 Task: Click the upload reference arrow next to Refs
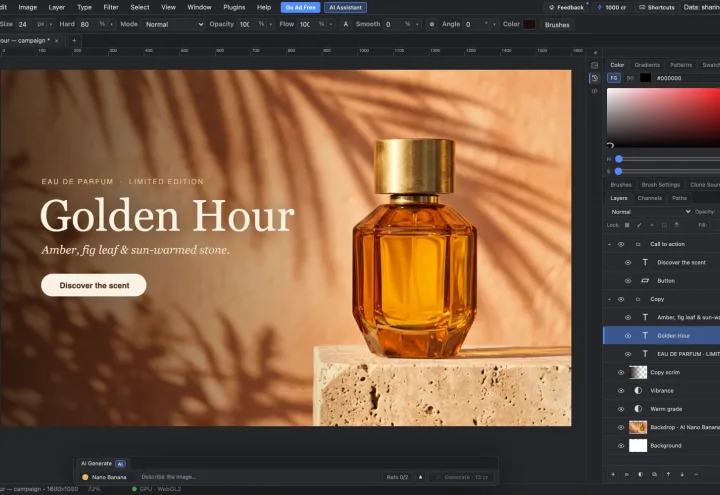coord(420,477)
